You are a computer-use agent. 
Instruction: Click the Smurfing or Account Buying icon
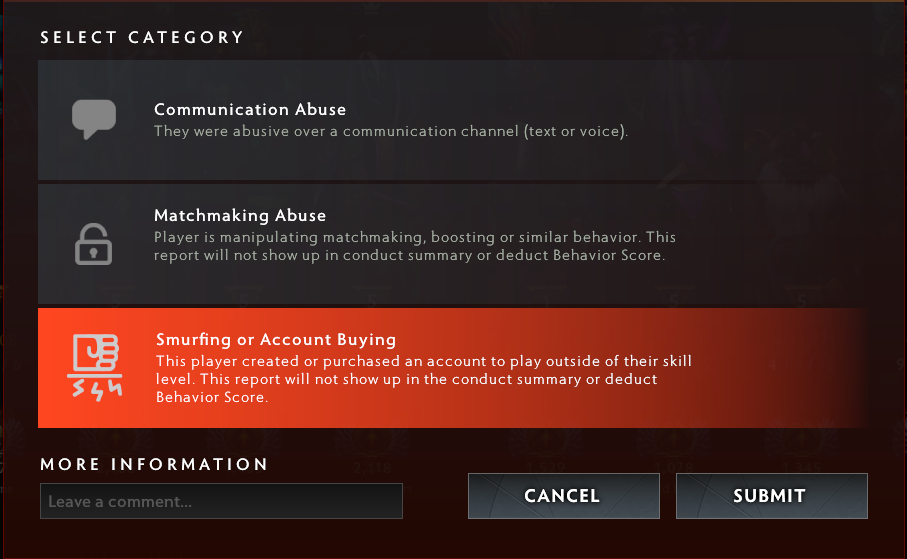pyautogui.click(x=95, y=367)
